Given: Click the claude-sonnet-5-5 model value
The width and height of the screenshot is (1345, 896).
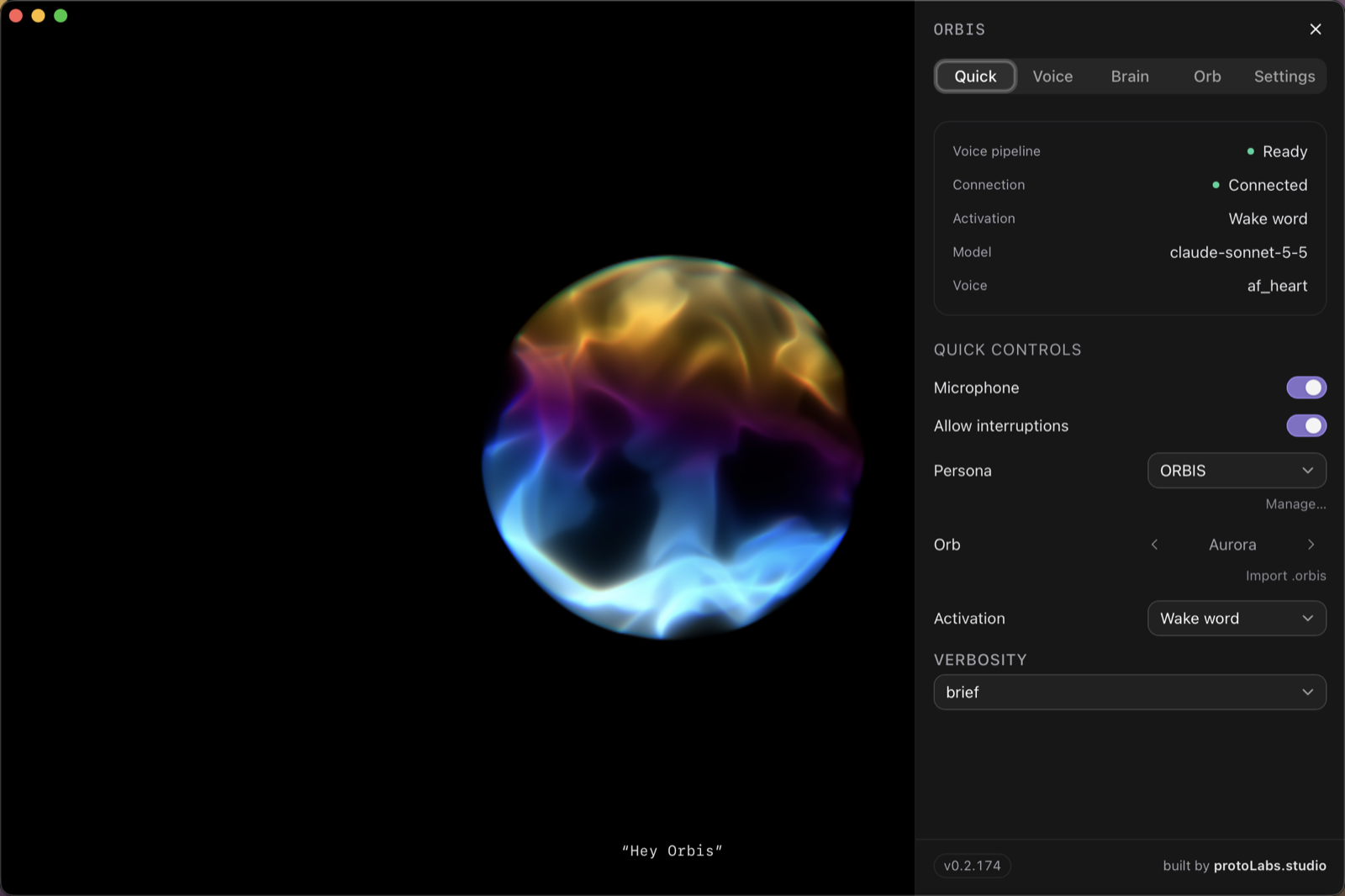Looking at the screenshot, I should coord(1238,252).
